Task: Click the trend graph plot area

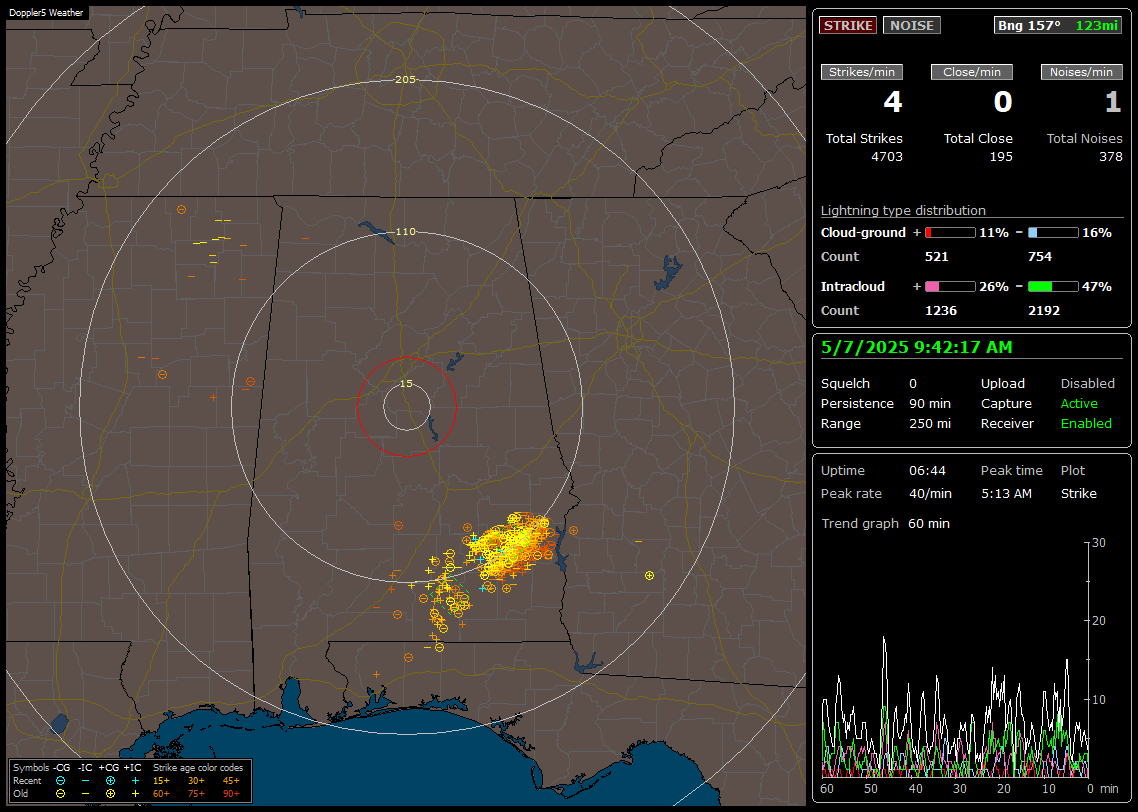Action: [x=955, y=660]
